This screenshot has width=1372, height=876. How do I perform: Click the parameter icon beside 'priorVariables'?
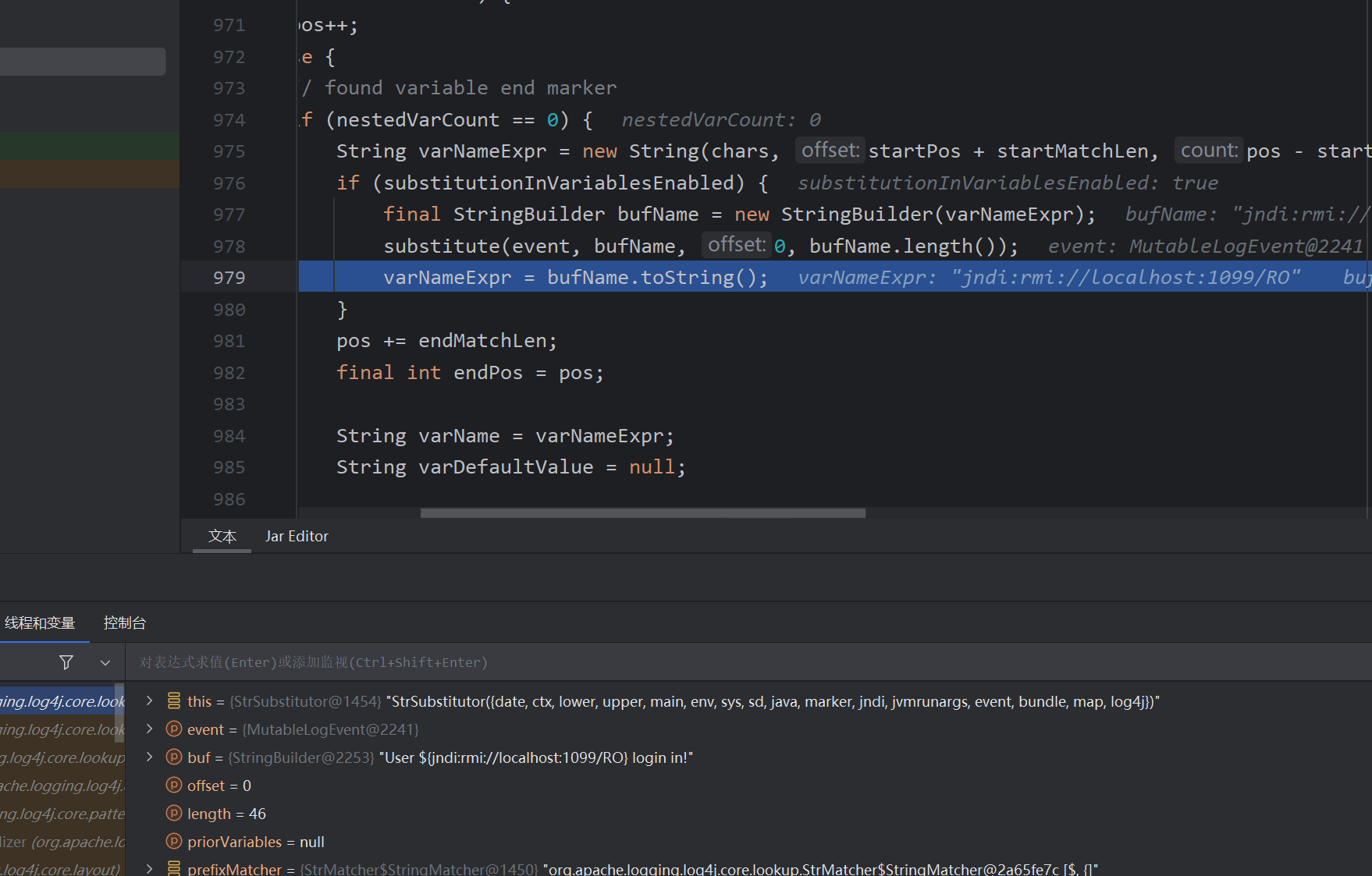tap(174, 842)
